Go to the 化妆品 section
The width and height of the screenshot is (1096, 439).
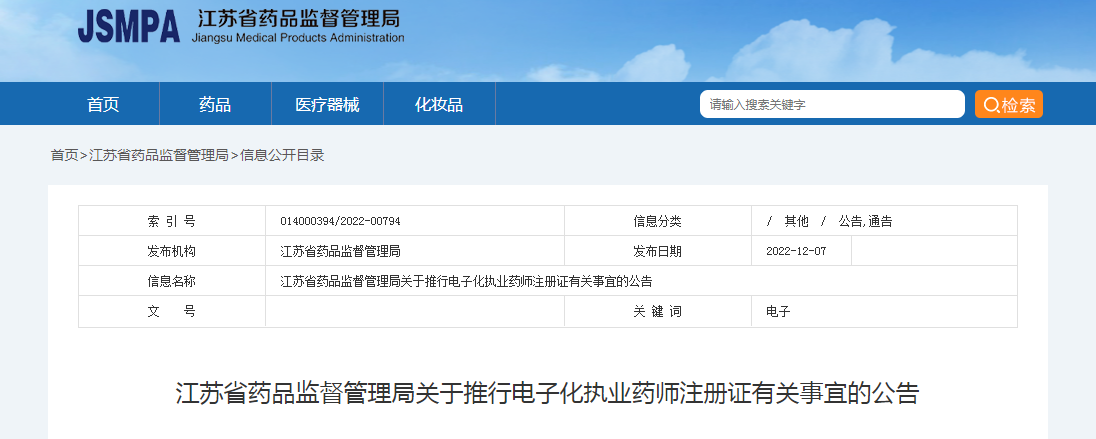click(x=439, y=105)
